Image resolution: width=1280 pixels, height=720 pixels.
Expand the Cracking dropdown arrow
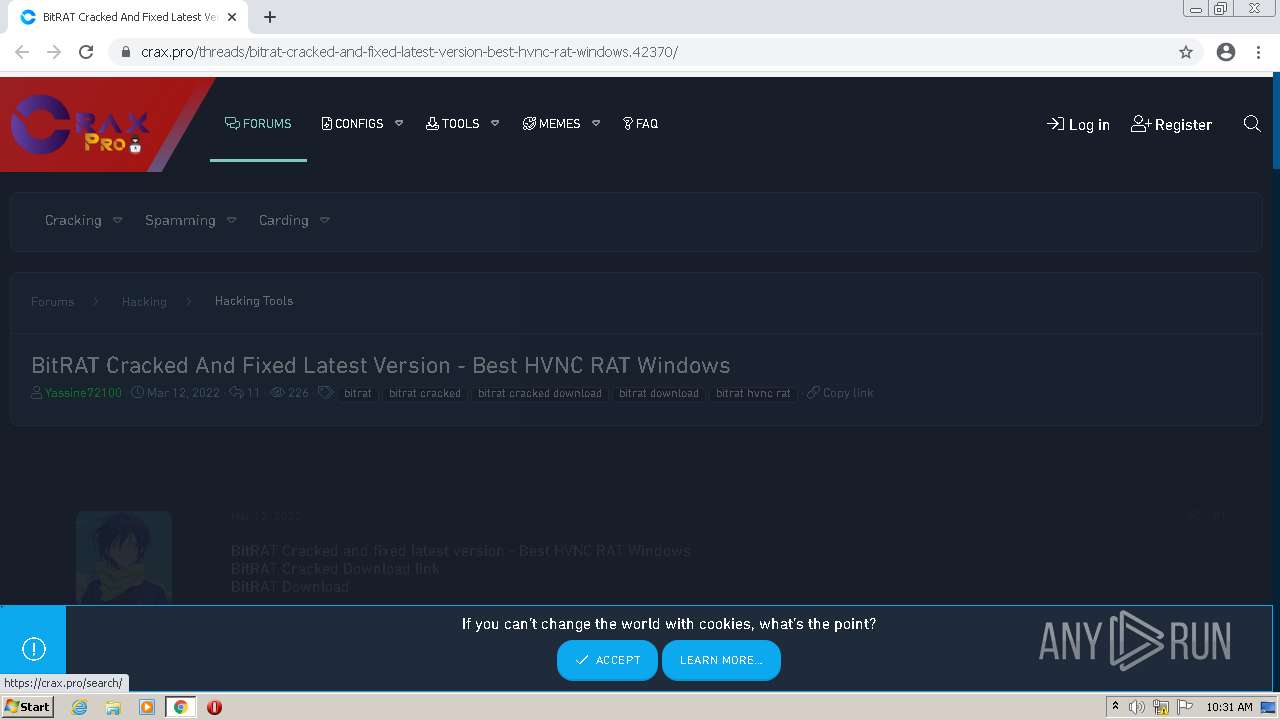(x=117, y=220)
